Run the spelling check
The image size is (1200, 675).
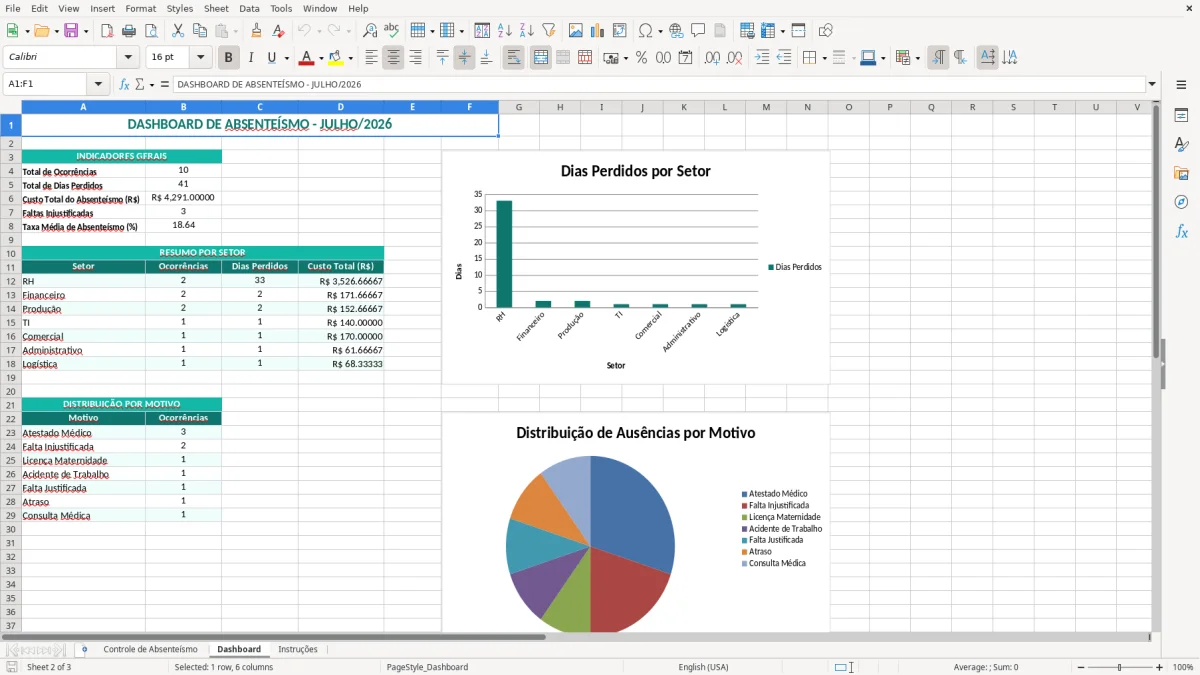pos(392,31)
